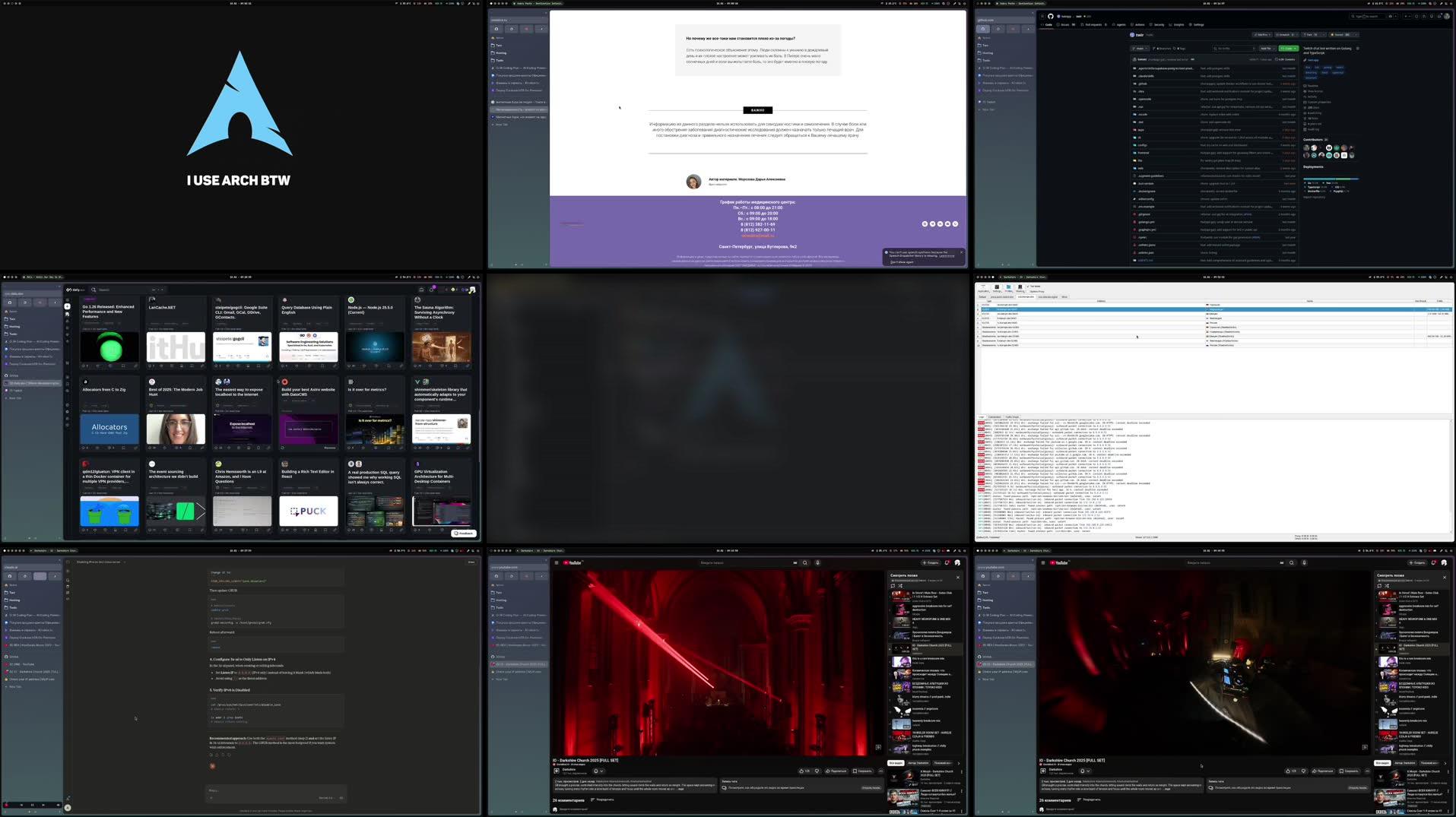Click the GitHub notifications bell icon
This screenshot has height=817, width=1456.
1439,16
